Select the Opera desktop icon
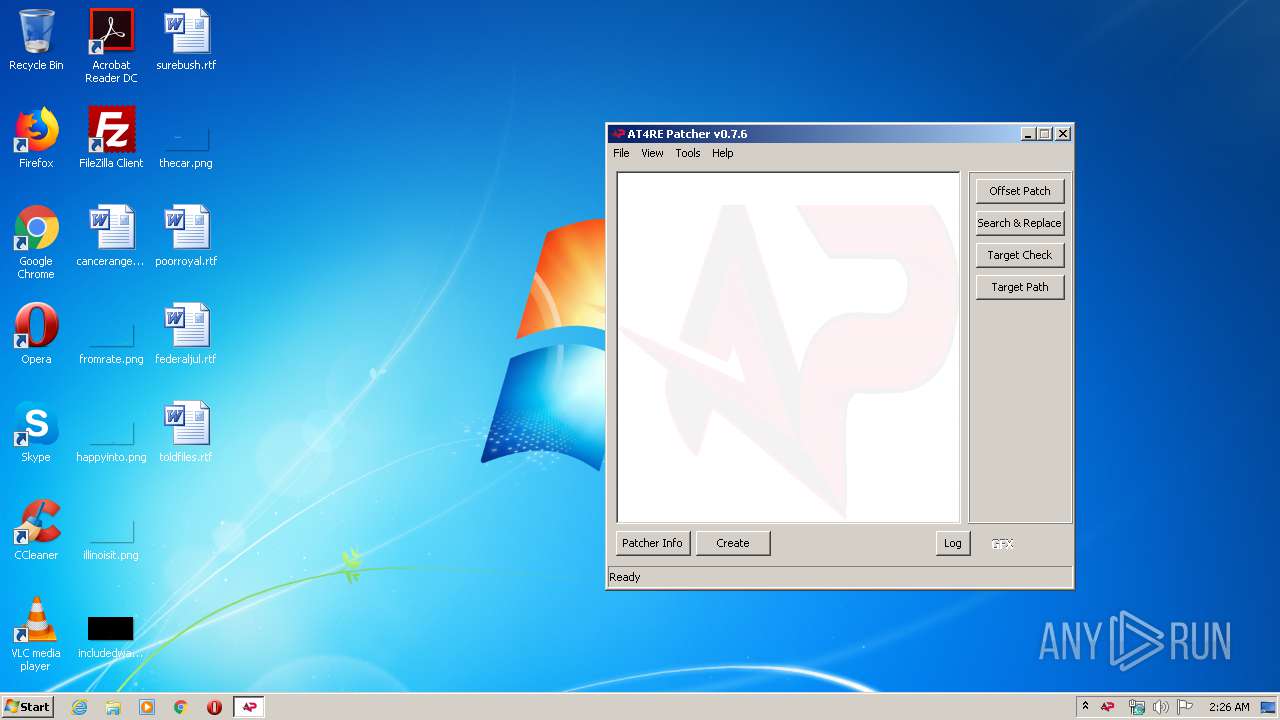Image resolution: width=1280 pixels, height=720 pixels. pyautogui.click(x=36, y=335)
